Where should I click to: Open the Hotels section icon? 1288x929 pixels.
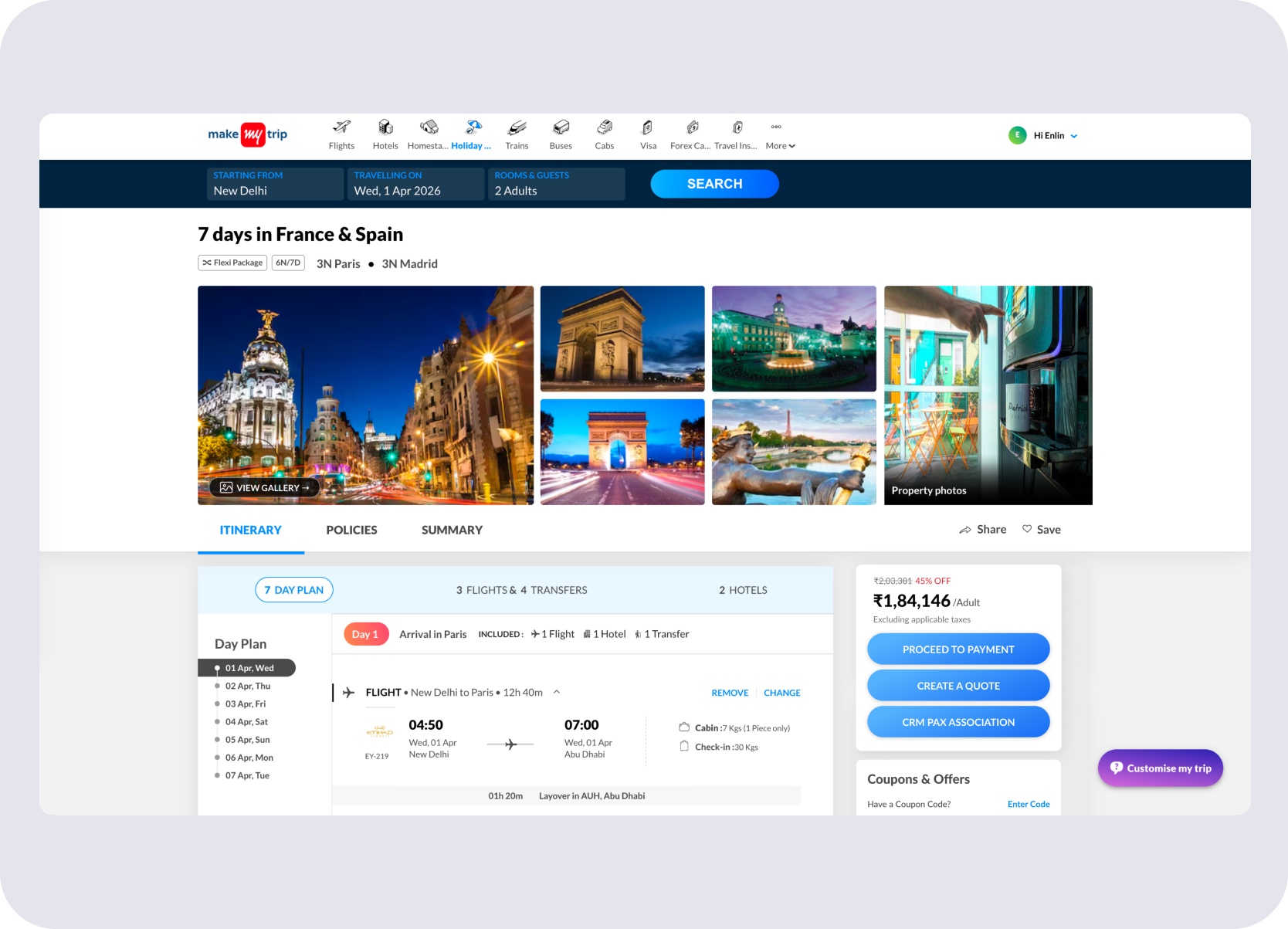pyautogui.click(x=385, y=127)
